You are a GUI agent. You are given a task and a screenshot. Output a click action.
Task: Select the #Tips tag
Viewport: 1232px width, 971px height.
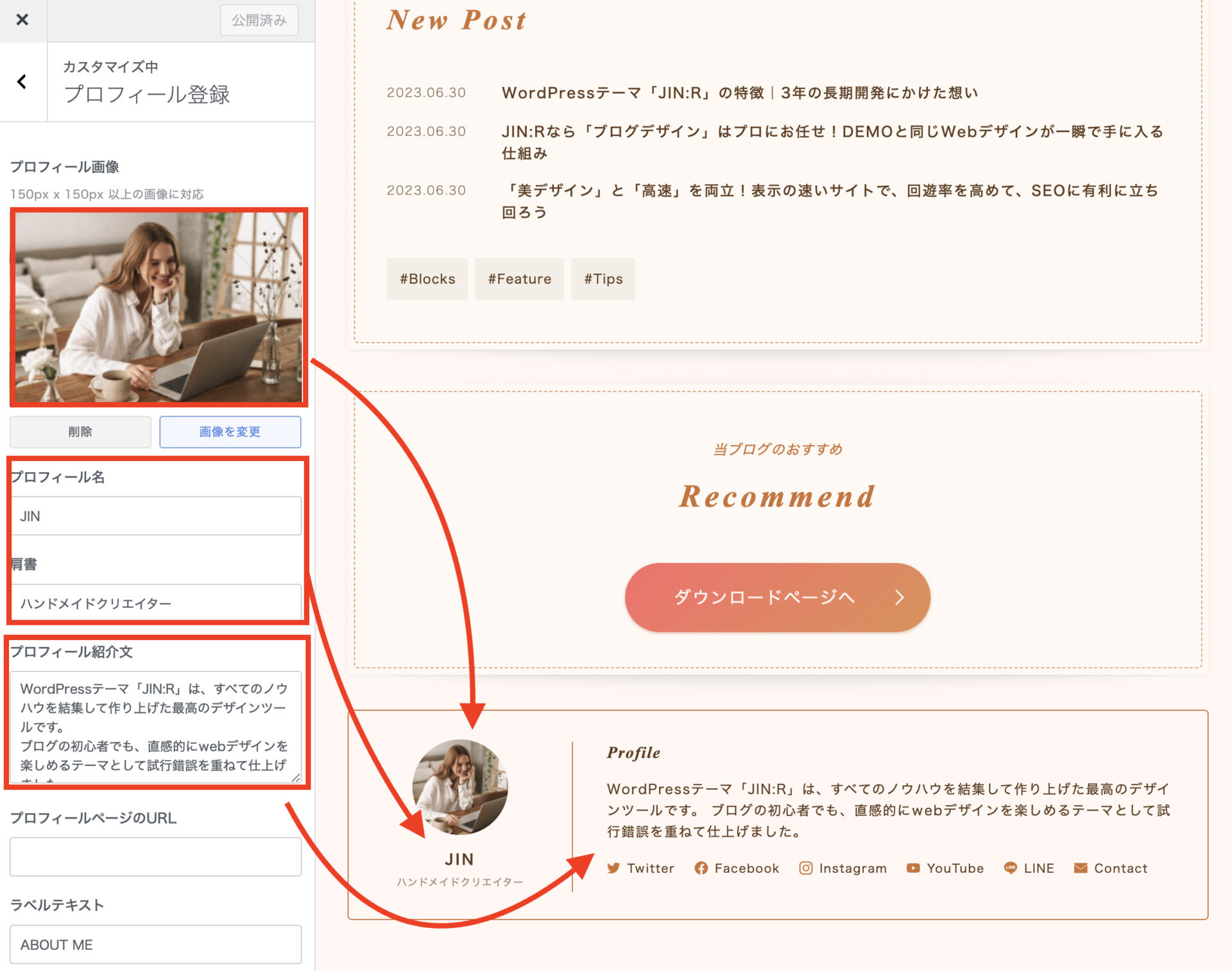603,279
